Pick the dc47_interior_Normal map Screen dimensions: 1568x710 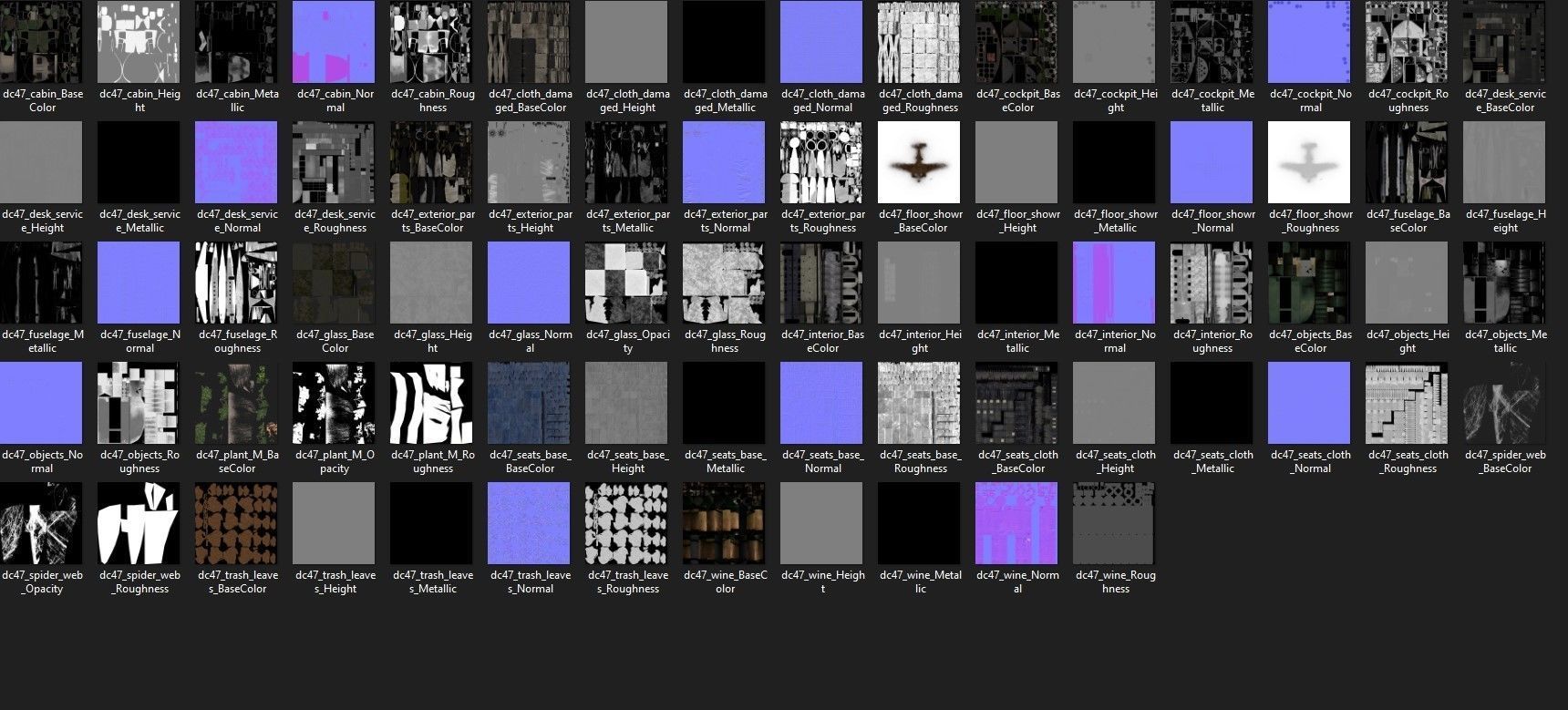pos(1115,283)
